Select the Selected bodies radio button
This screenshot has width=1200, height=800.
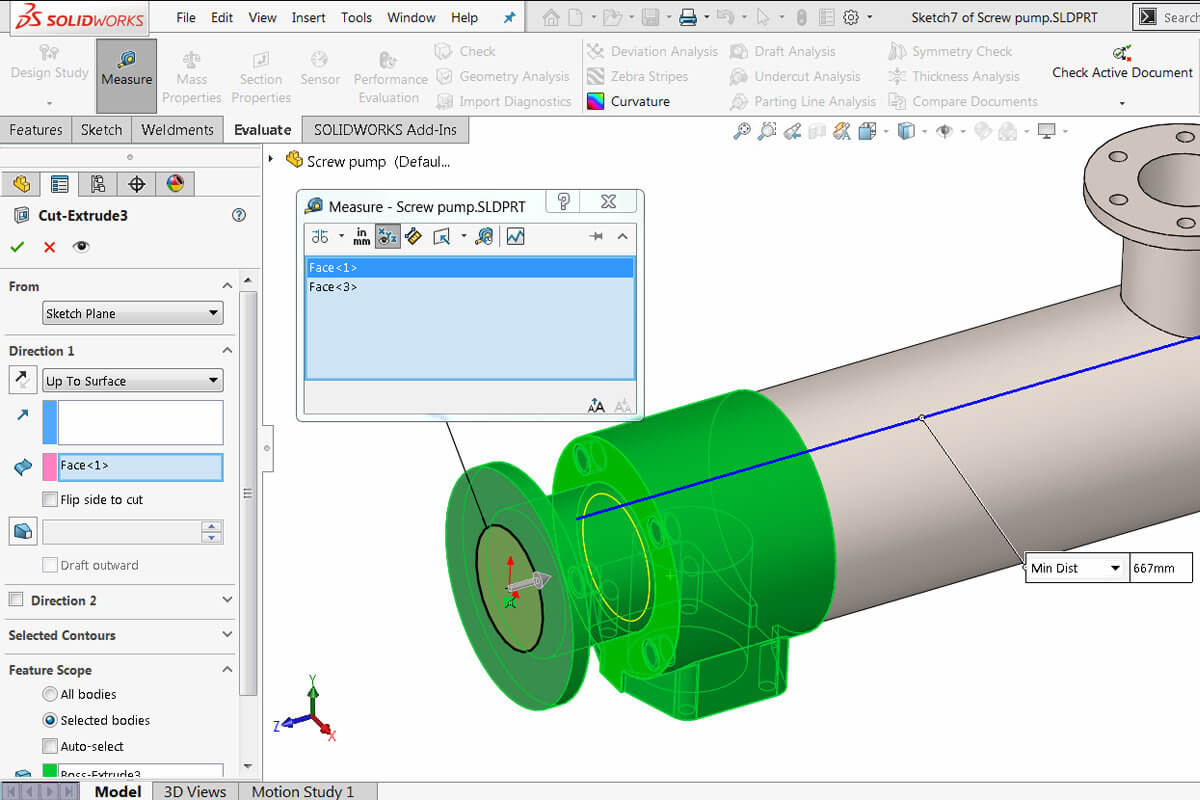50,720
